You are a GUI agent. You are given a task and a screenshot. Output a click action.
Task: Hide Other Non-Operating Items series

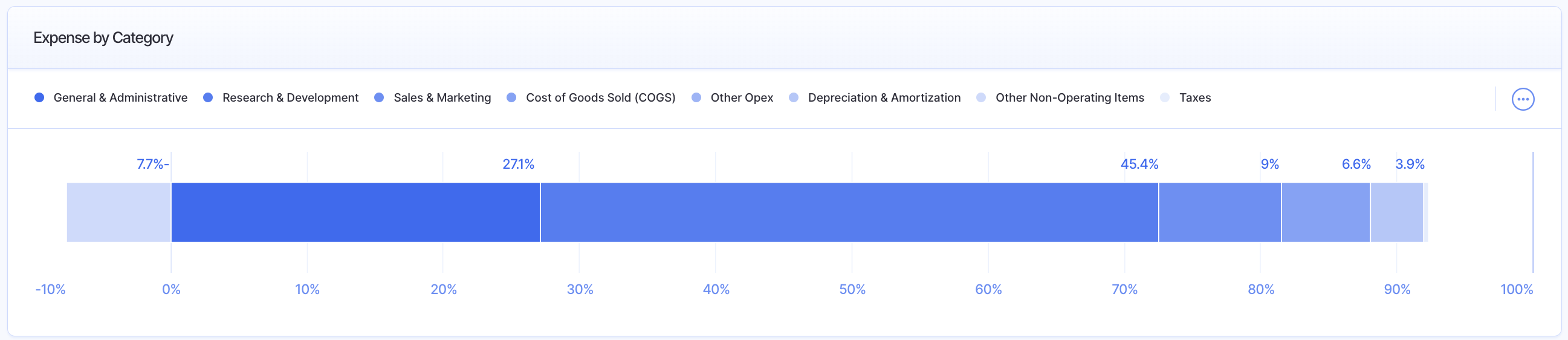click(1069, 97)
